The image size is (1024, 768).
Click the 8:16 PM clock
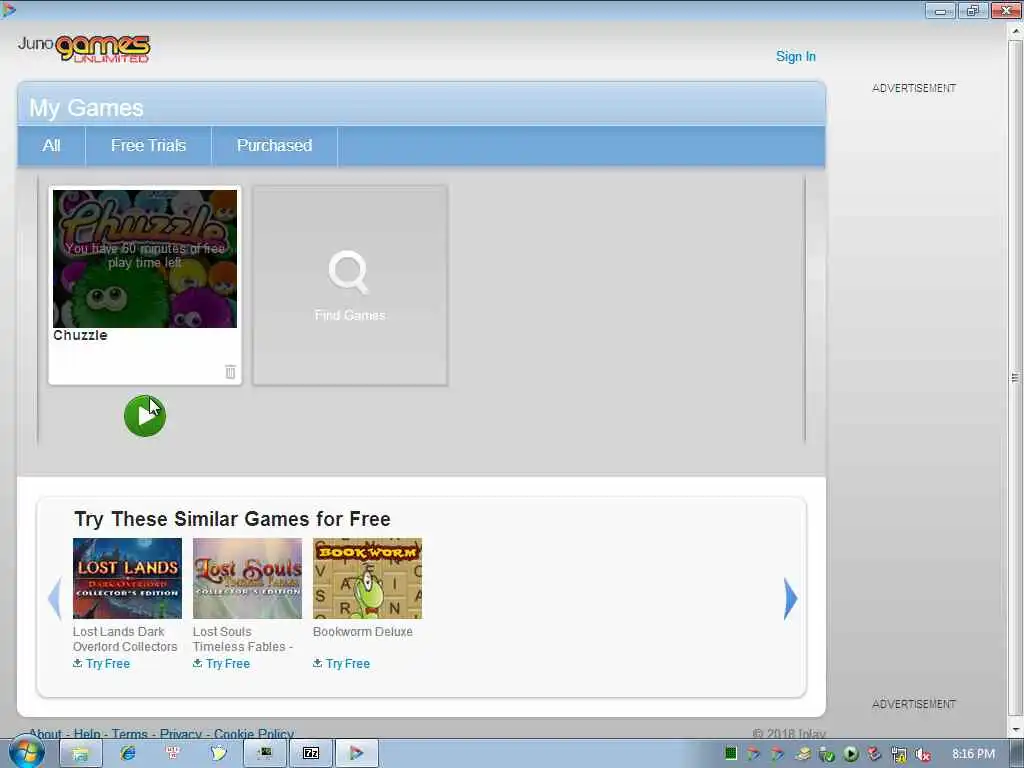(x=973, y=754)
